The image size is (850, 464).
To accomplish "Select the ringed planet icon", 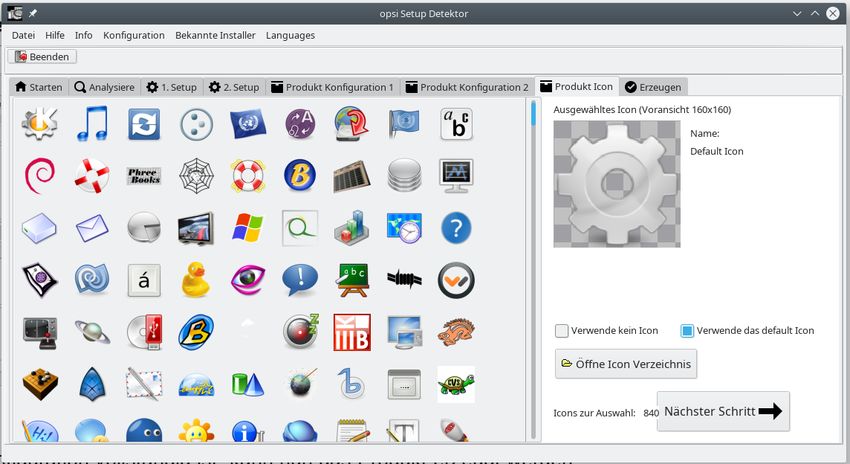I will (92, 331).
